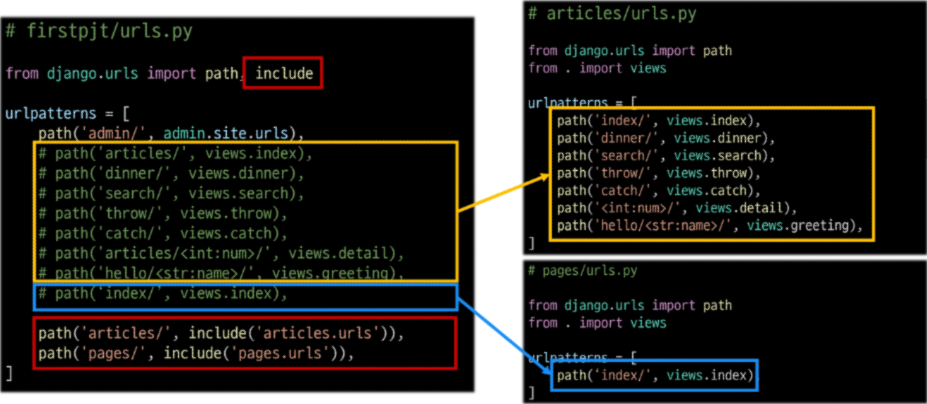Click path('search/', views.search) in articles/urls.py
Viewport: 927px width, 404px height.
click(666, 156)
